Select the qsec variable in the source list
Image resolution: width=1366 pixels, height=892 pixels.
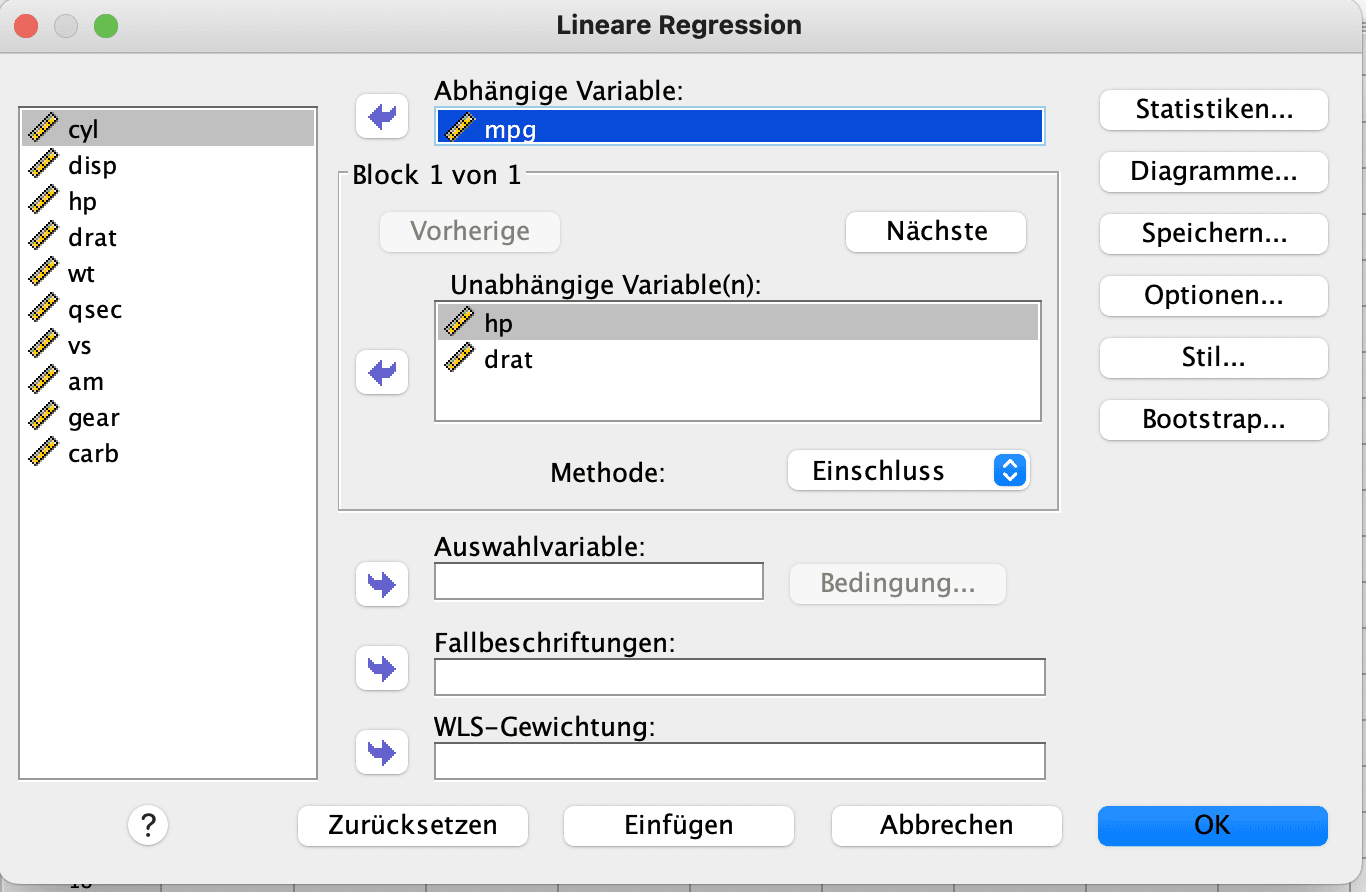click(x=95, y=310)
